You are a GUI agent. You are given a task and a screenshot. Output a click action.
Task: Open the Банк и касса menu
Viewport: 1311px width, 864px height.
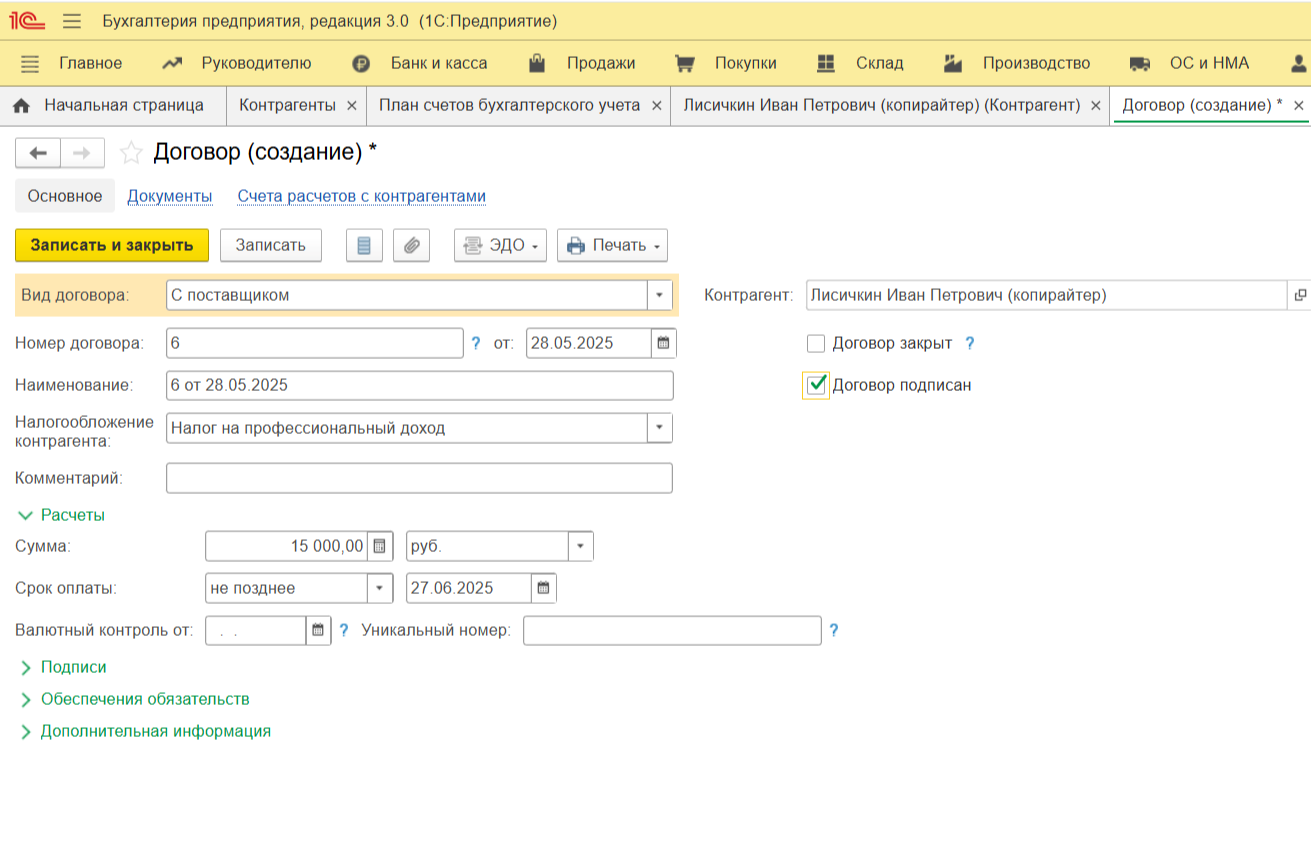pos(438,63)
